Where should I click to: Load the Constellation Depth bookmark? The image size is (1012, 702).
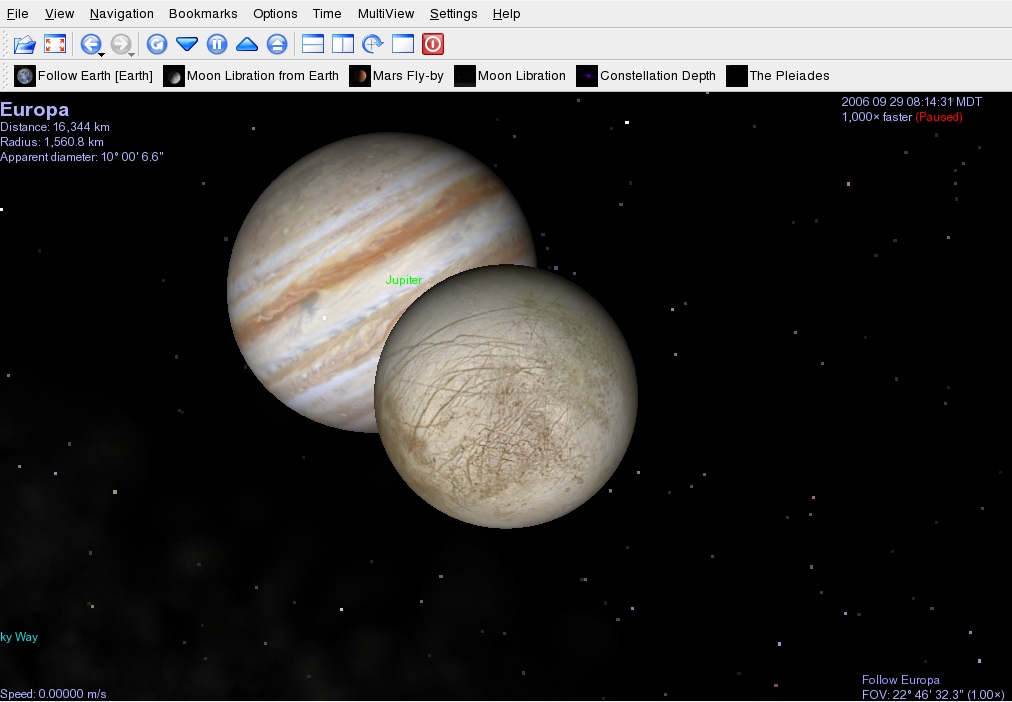pyautogui.click(x=646, y=75)
